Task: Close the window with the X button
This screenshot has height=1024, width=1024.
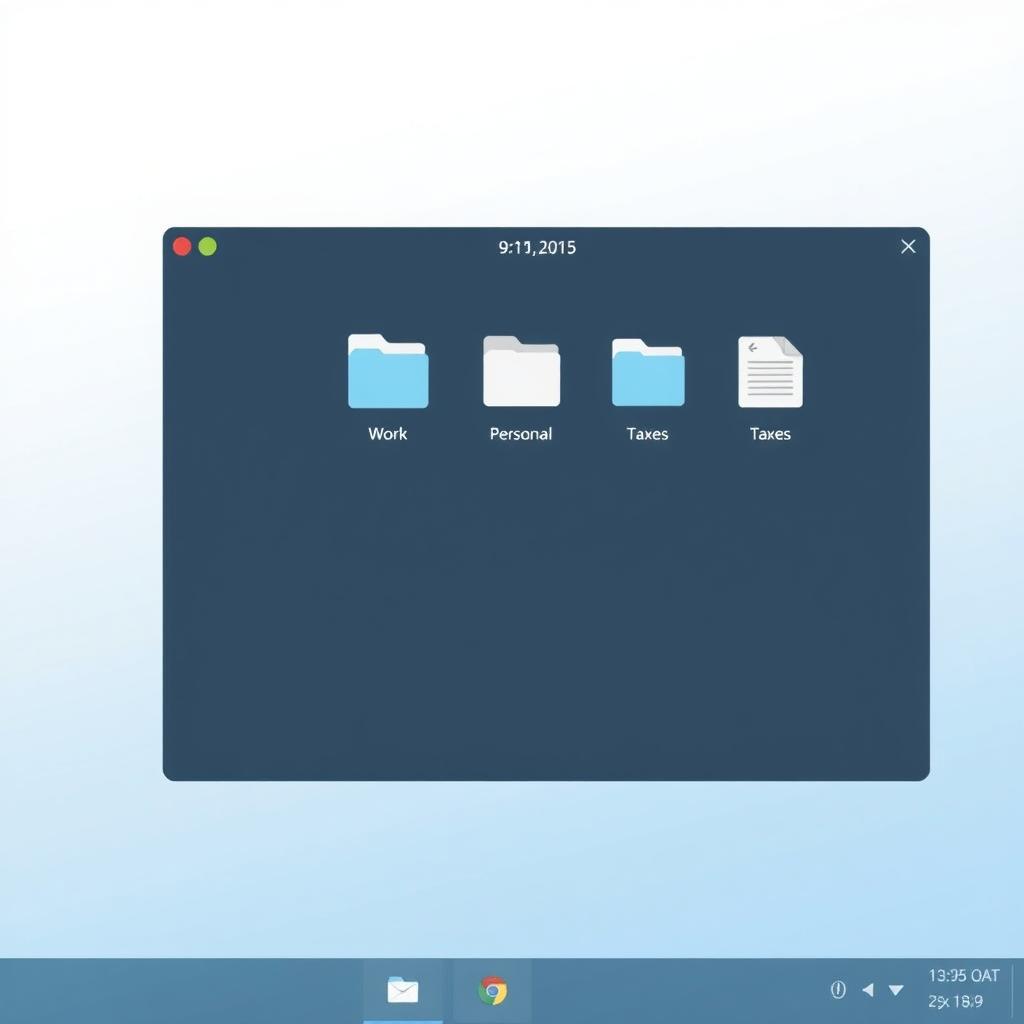Action: click(908, 246)
